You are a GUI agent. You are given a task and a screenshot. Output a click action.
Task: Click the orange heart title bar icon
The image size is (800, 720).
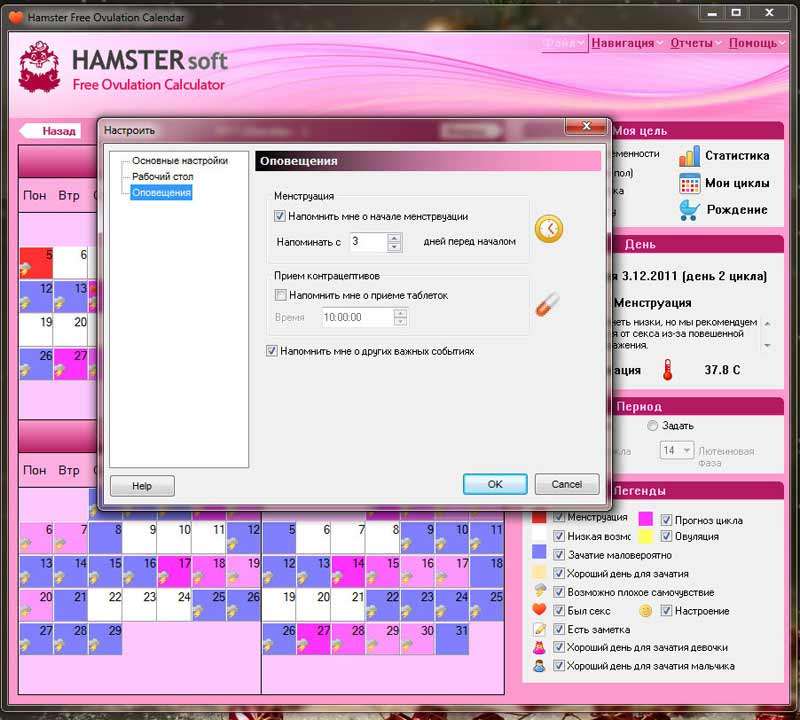(16, 17)
